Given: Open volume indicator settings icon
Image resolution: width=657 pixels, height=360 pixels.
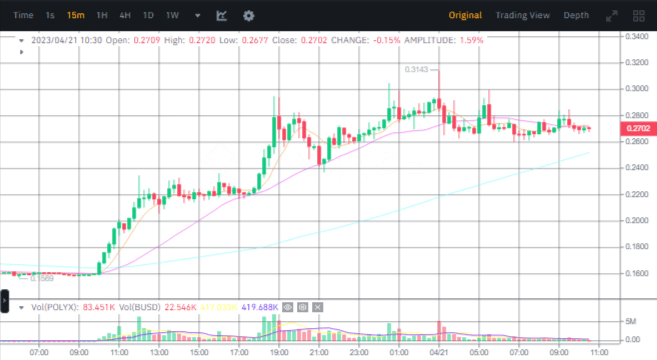Looking at the screenshot, I should (303, 308).
